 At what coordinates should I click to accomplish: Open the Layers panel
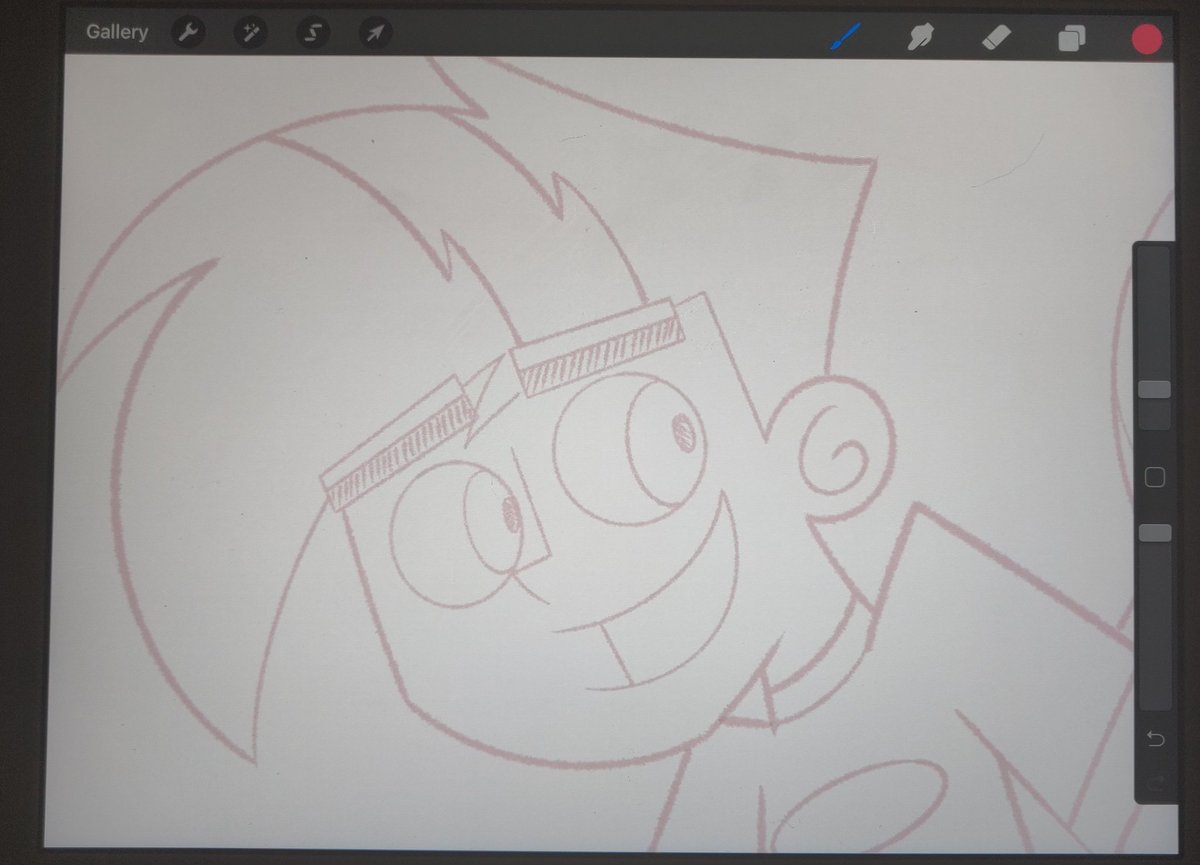coord(1071,39)
